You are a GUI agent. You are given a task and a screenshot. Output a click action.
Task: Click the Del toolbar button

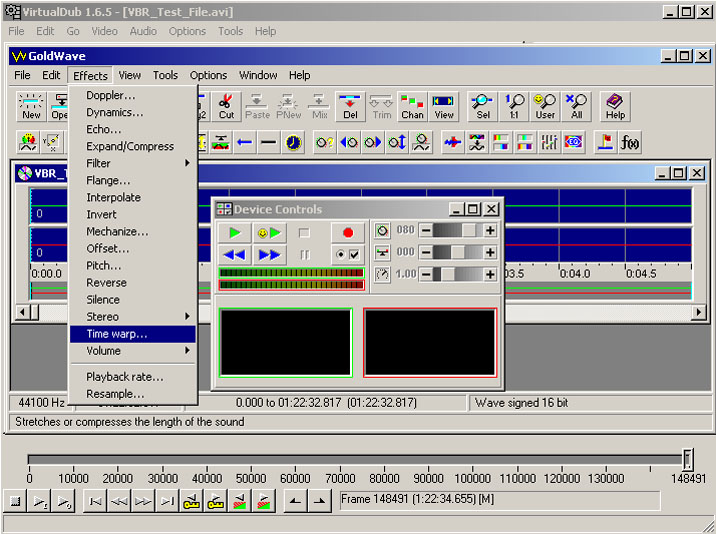350,106
